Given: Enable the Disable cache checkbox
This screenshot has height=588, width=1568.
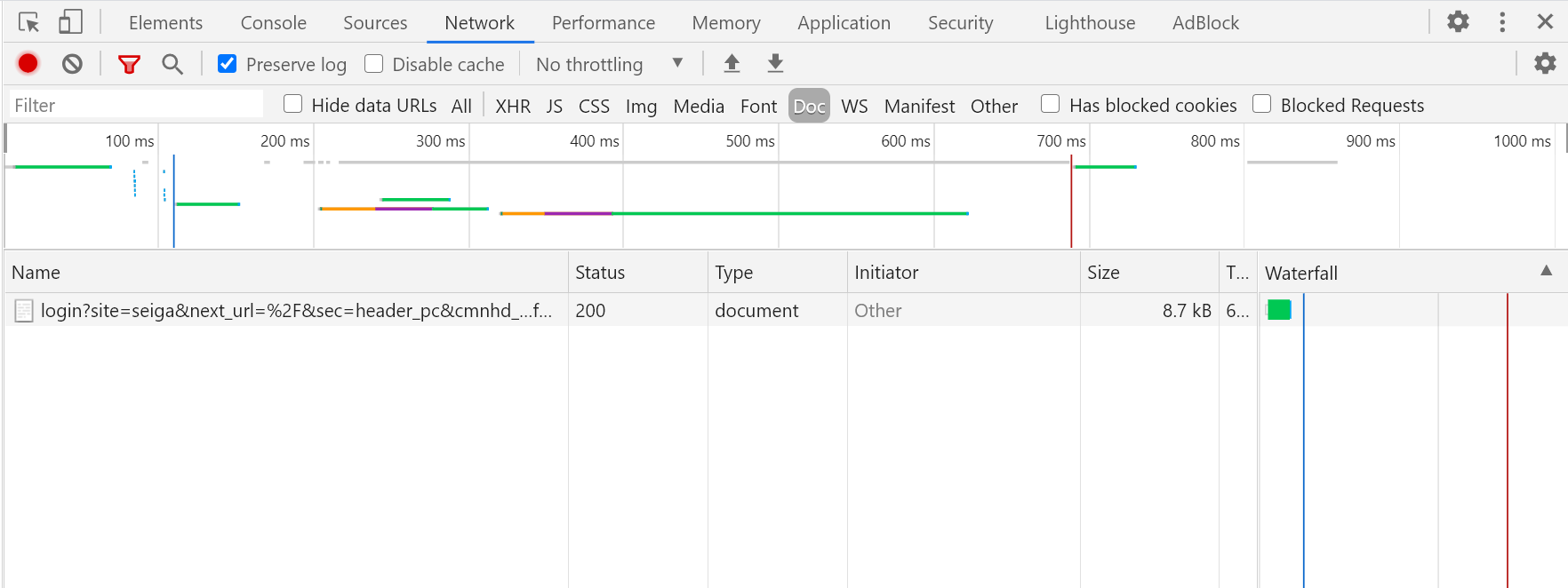Looking at the screenshot, I should [x=374, y=64].
